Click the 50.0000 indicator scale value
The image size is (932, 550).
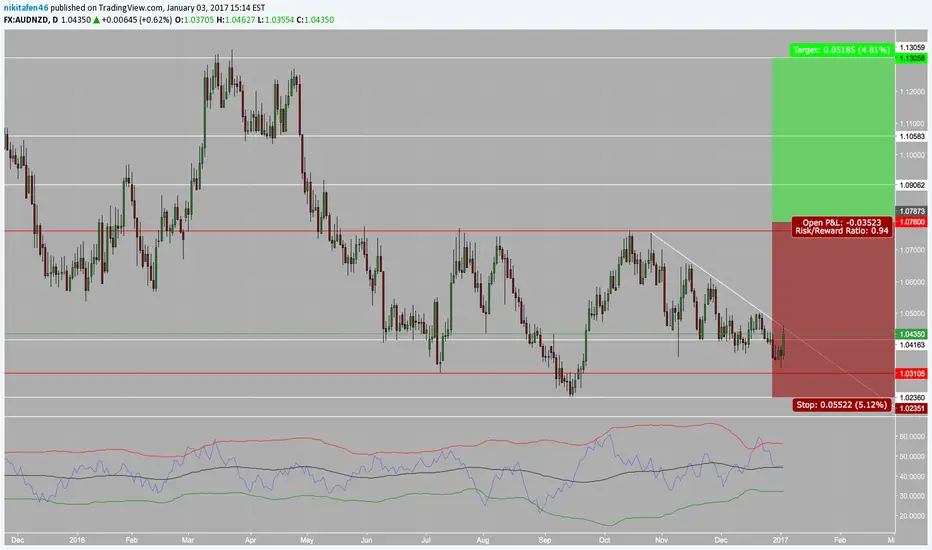click(x=912, y=457)
